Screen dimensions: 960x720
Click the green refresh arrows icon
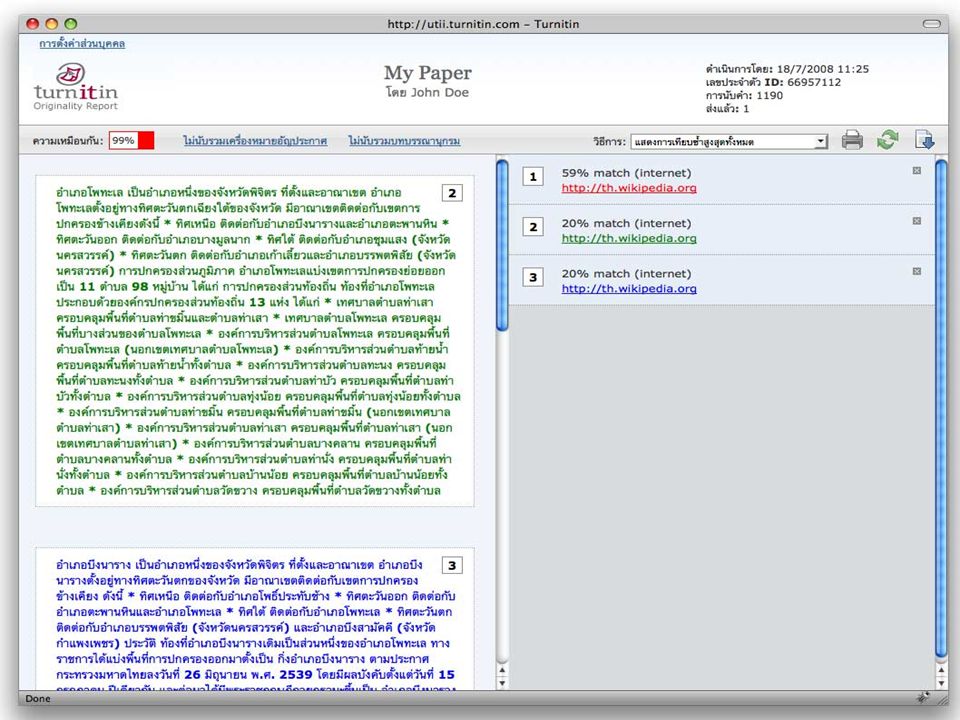point(887,140)
